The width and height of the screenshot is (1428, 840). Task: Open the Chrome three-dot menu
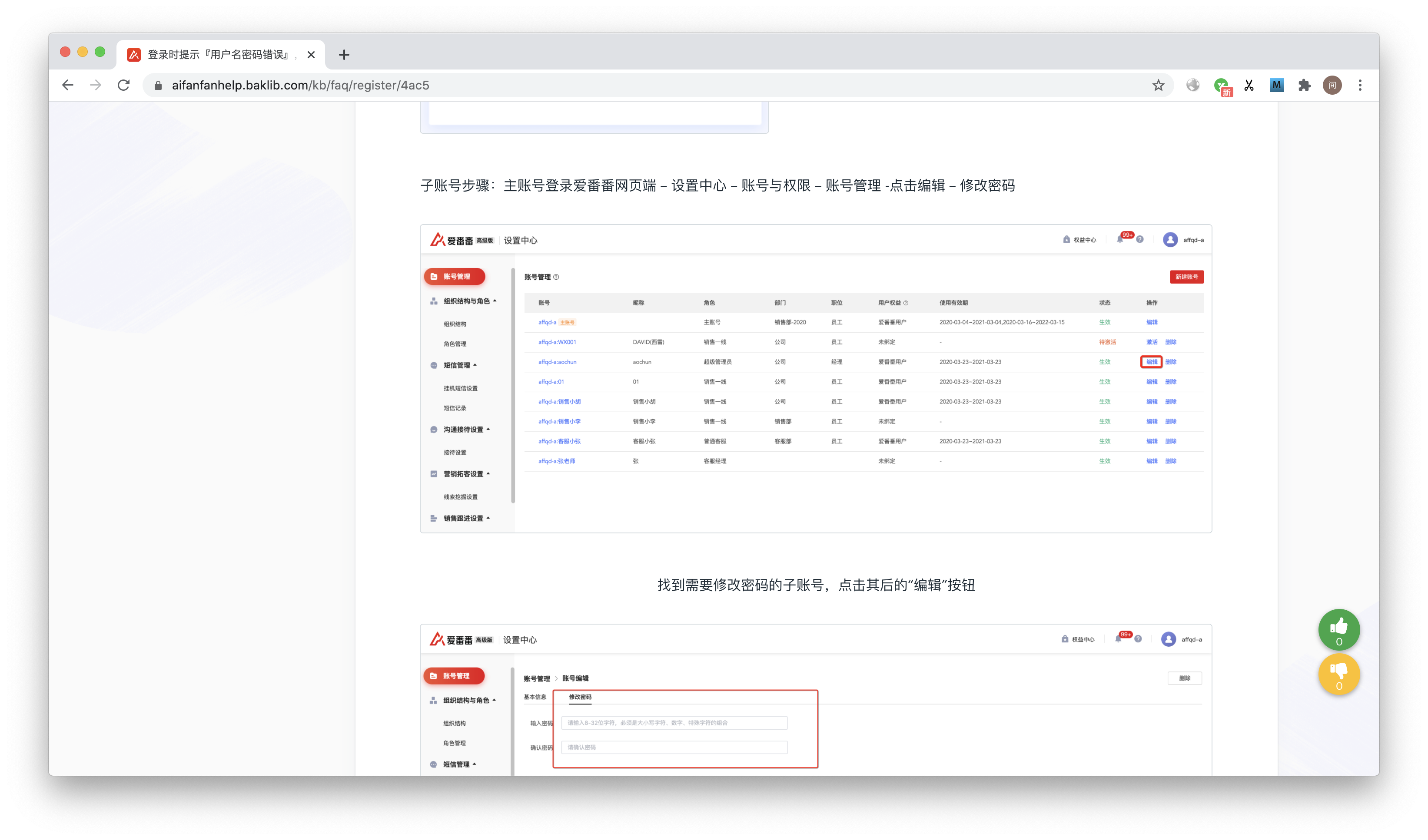(x=1359, y=85)
